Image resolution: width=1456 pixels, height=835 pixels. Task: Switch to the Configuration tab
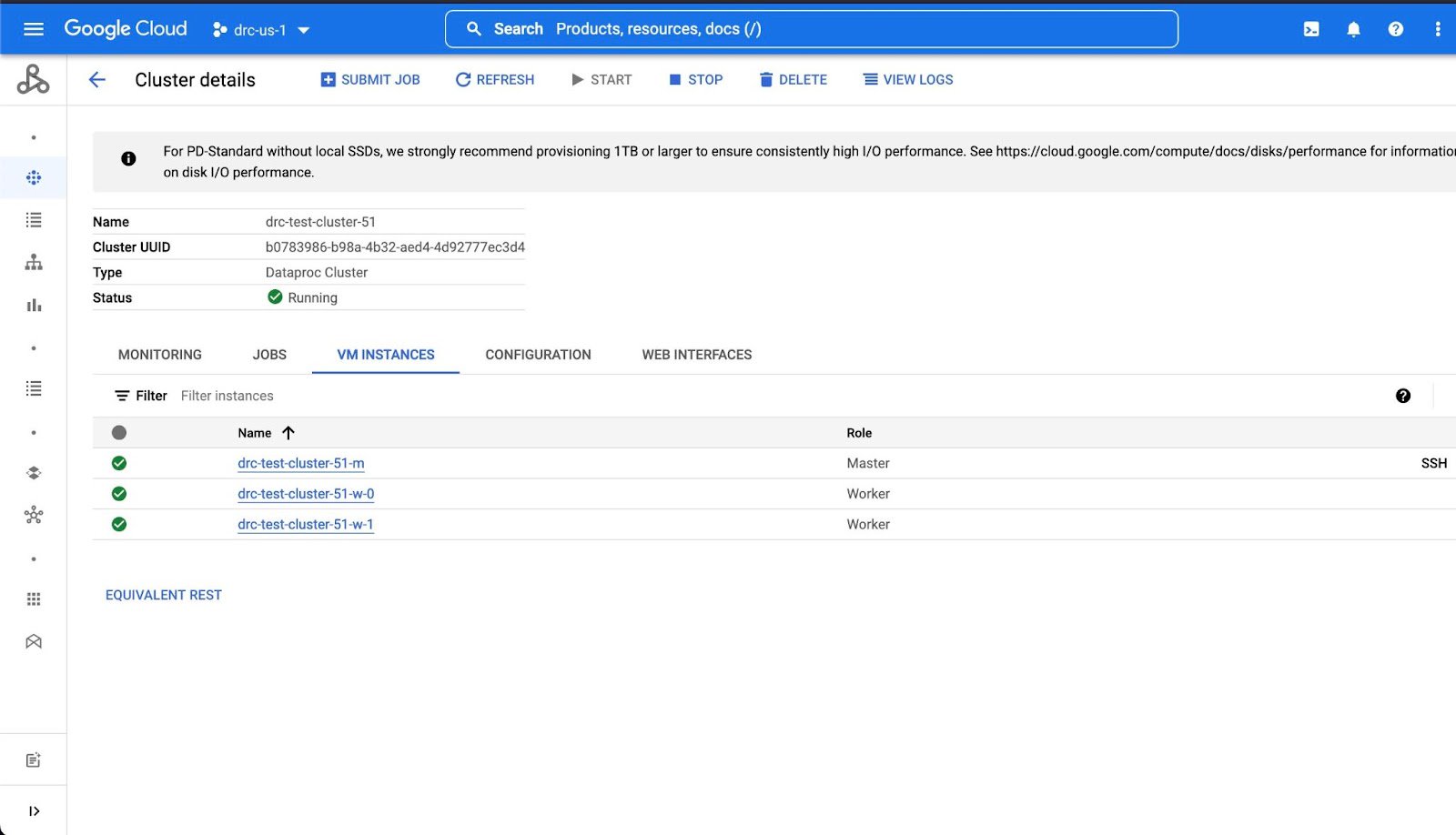[538, 355]
